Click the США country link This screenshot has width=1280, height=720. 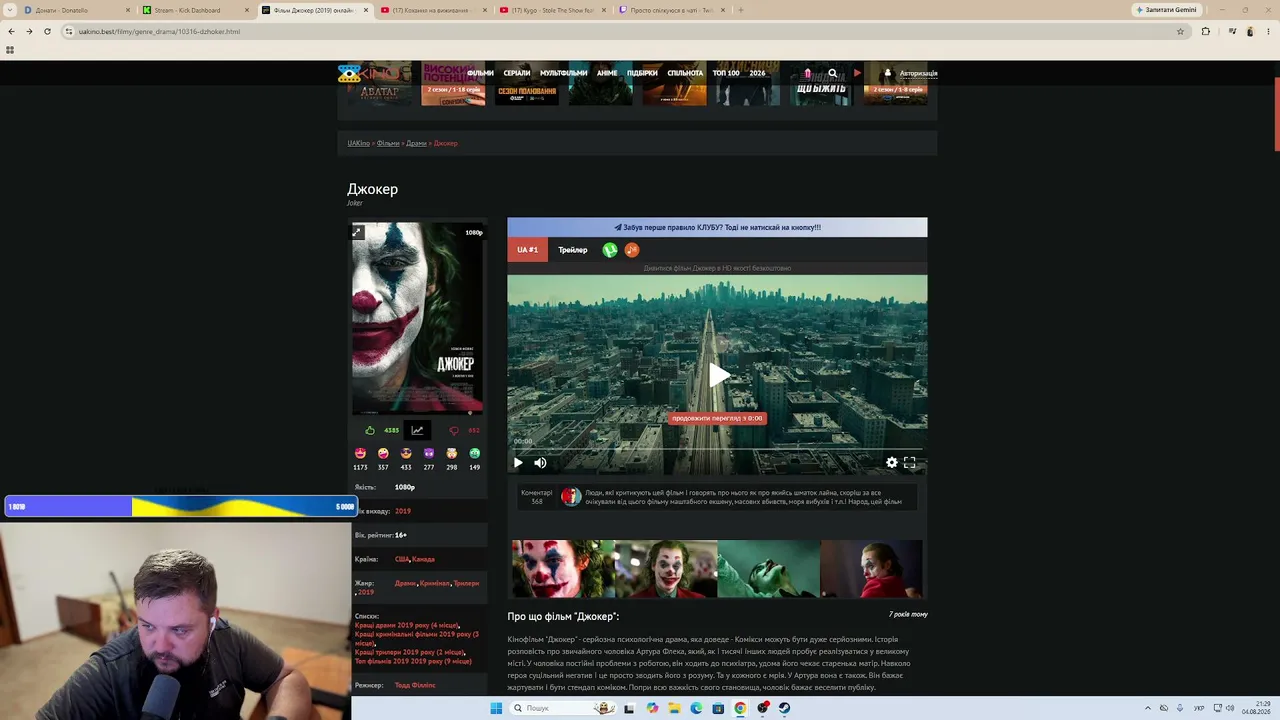coord(402,559)
